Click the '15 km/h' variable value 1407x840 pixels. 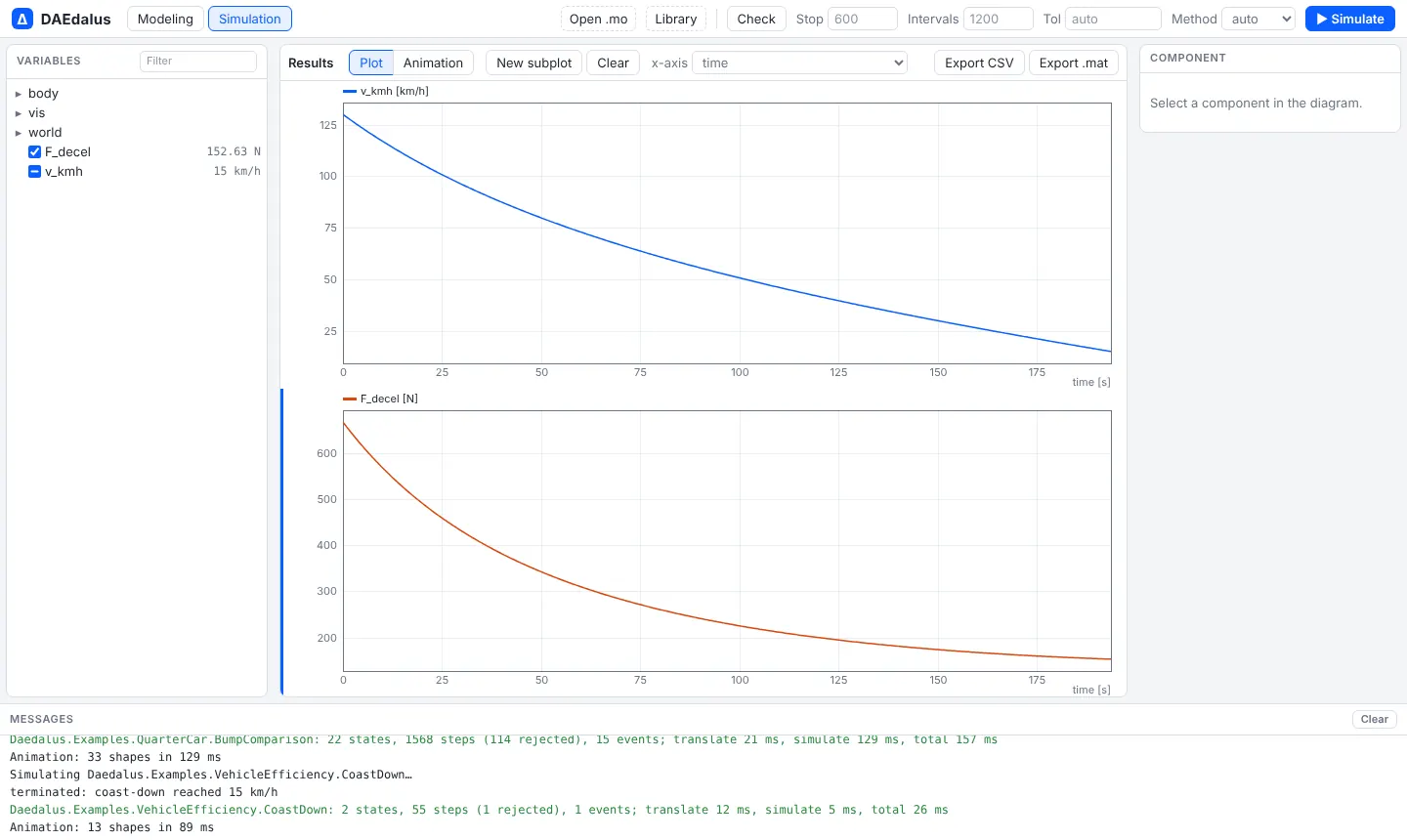[237, 171]
